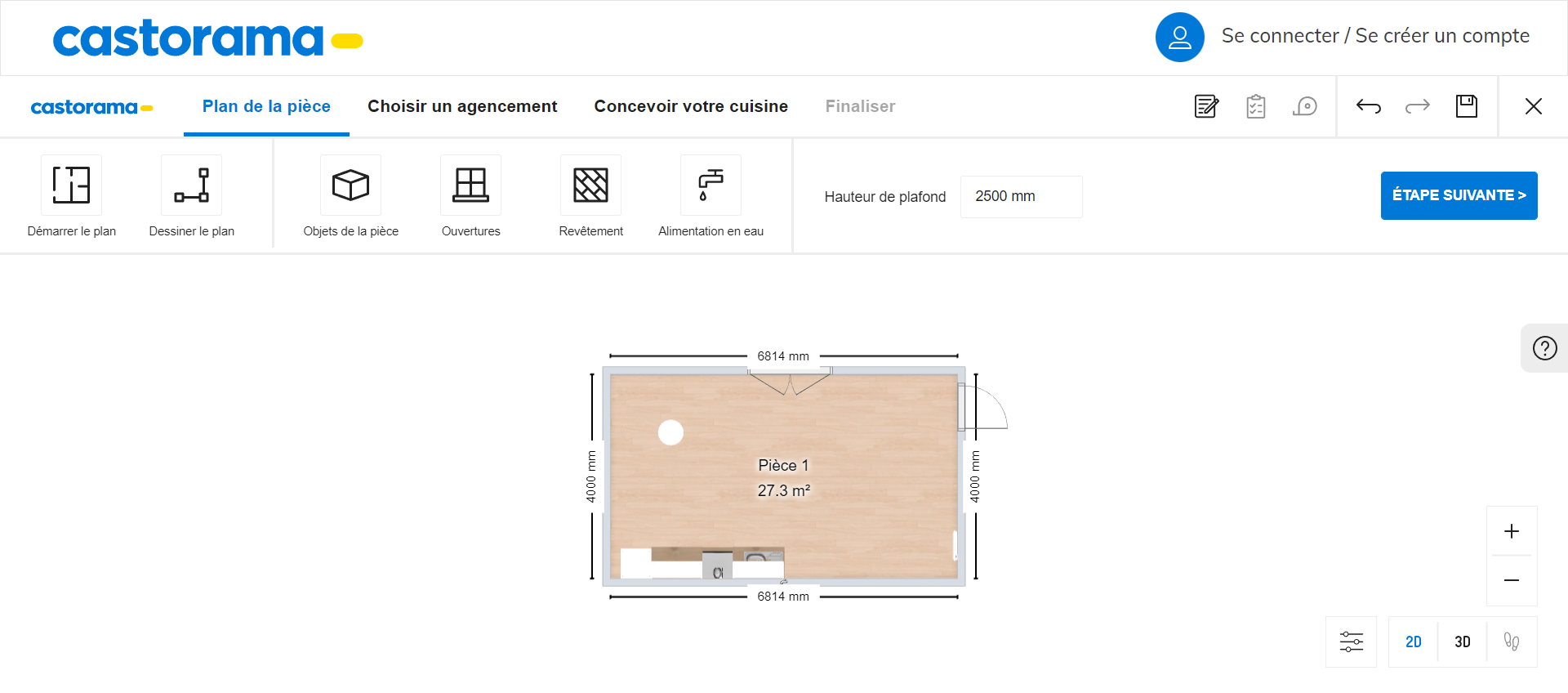Select the Dessiner le plan tool
This screenshot has width=1568, height=693.
(191, 185)
